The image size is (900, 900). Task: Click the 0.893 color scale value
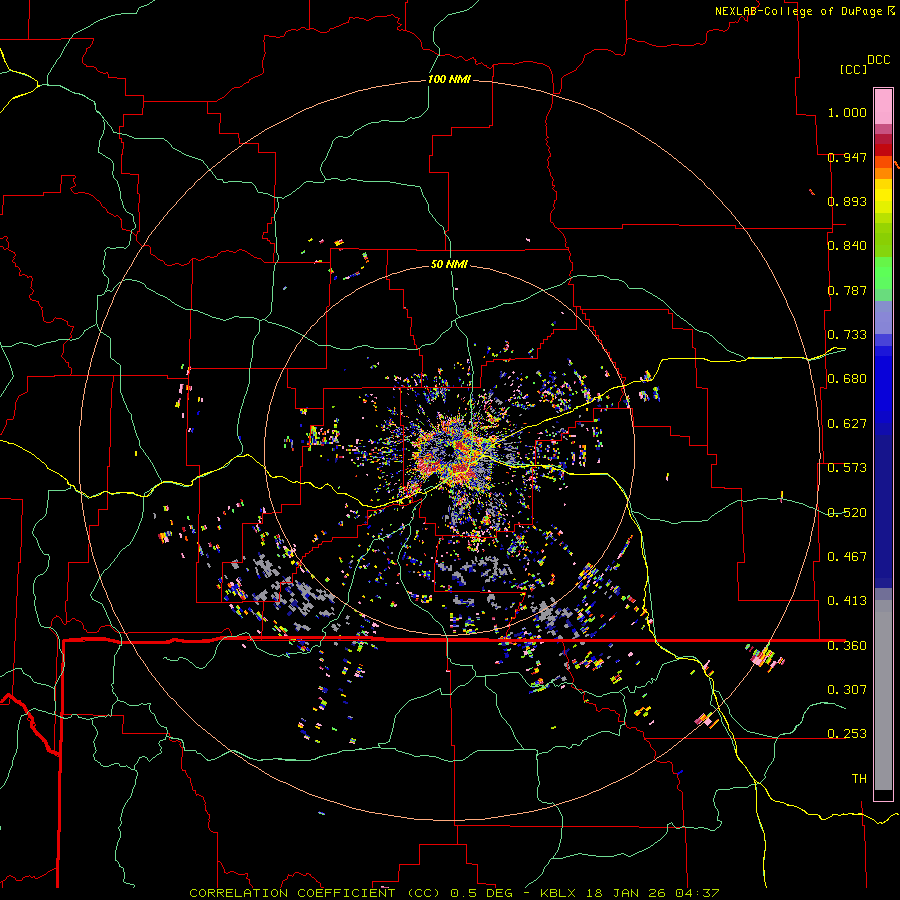click(847, 201)
